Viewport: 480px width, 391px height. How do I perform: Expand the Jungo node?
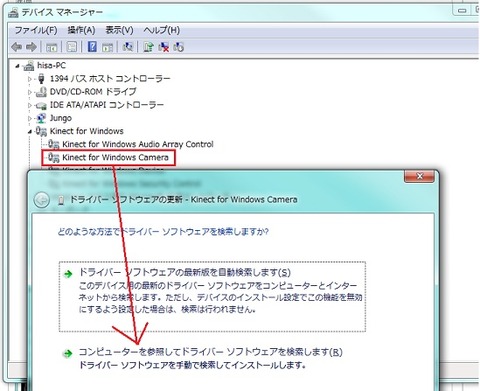tap(30, 118)
